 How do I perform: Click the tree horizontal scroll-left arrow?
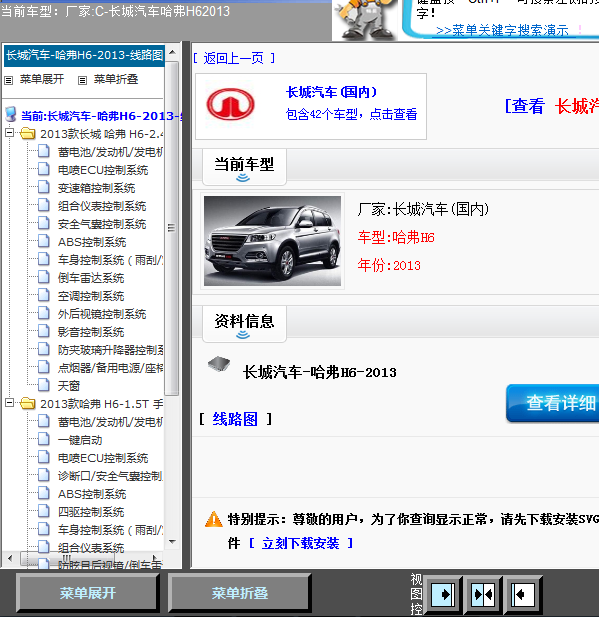coord(10,558)
